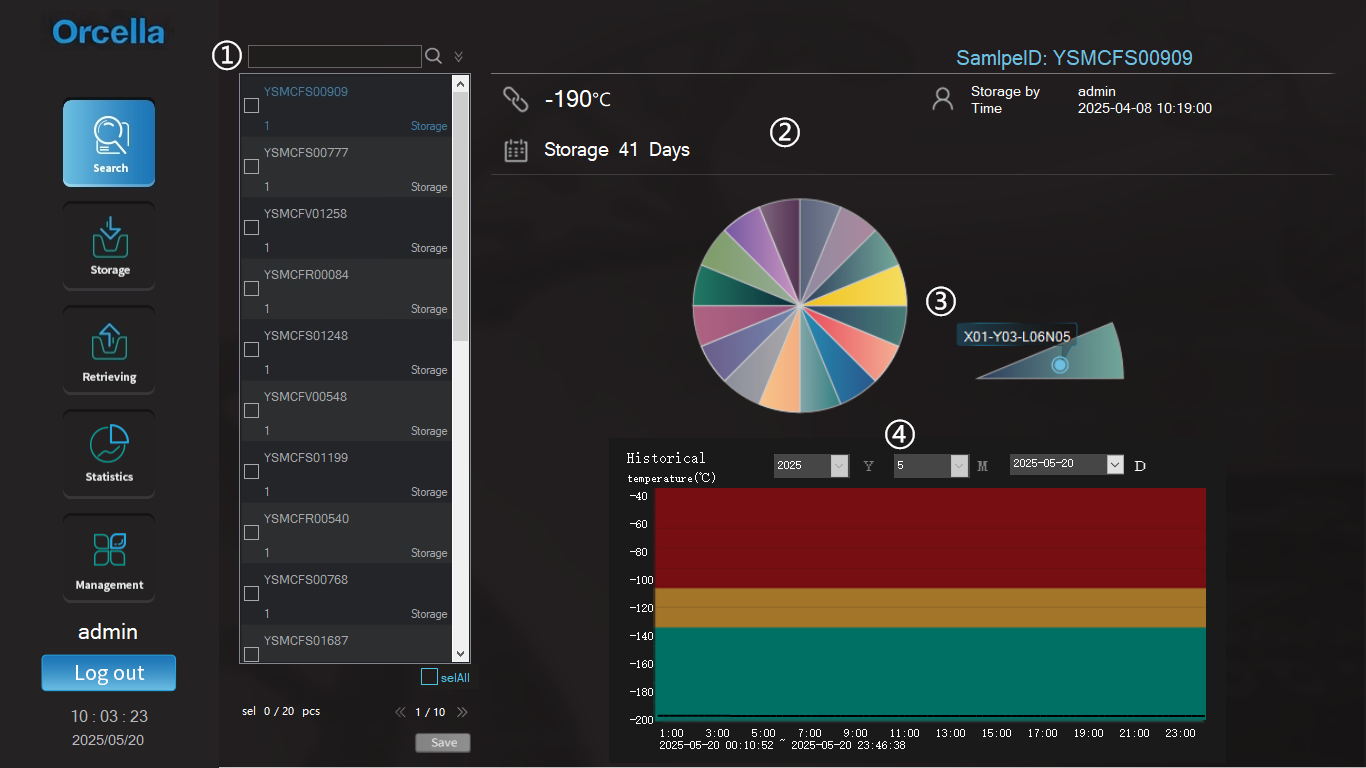Expand the advanced search chevron
The image size is (1366, 768).
(458, 57)
